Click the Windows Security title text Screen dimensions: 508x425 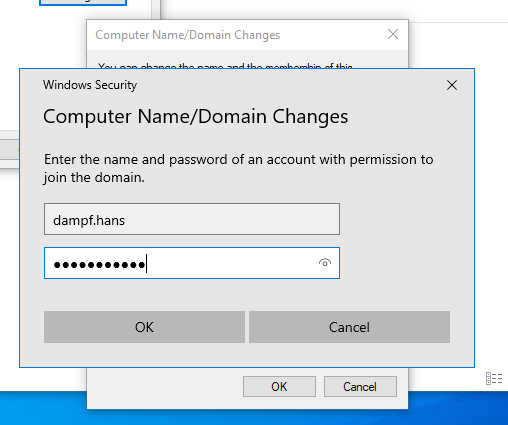[x=90, y=85]
